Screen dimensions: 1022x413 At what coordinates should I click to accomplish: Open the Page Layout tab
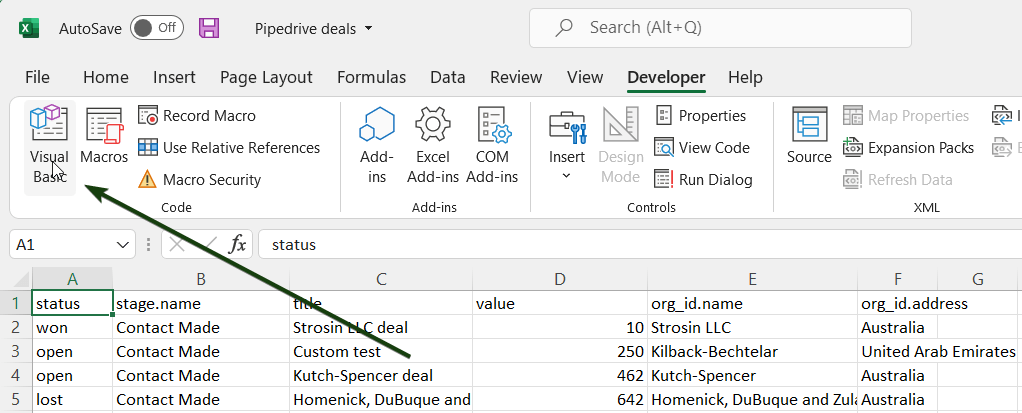point(266,78)
